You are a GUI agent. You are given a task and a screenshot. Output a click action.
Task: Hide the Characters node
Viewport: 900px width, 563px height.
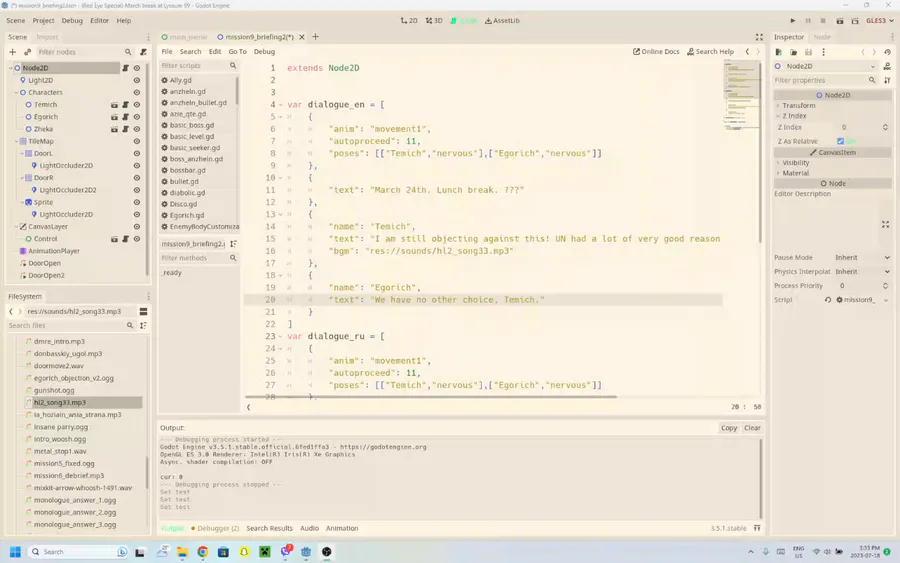point(137,92)
